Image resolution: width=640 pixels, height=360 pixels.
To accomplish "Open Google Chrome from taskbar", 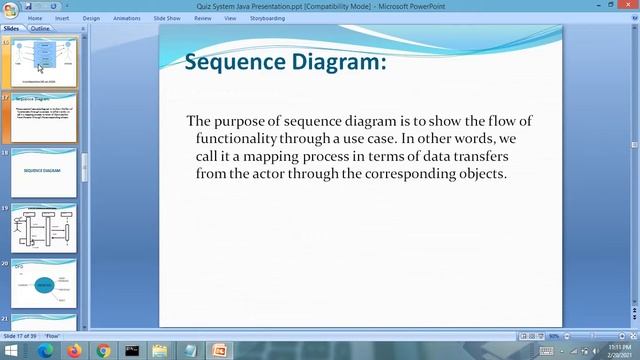I will [x=103, y=351].
